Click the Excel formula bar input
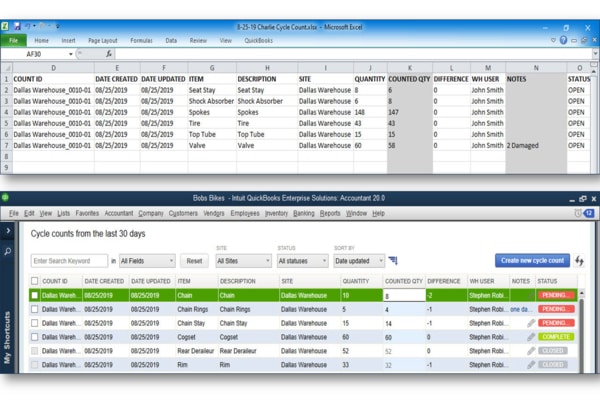600x400 pixels. [354, 54]
